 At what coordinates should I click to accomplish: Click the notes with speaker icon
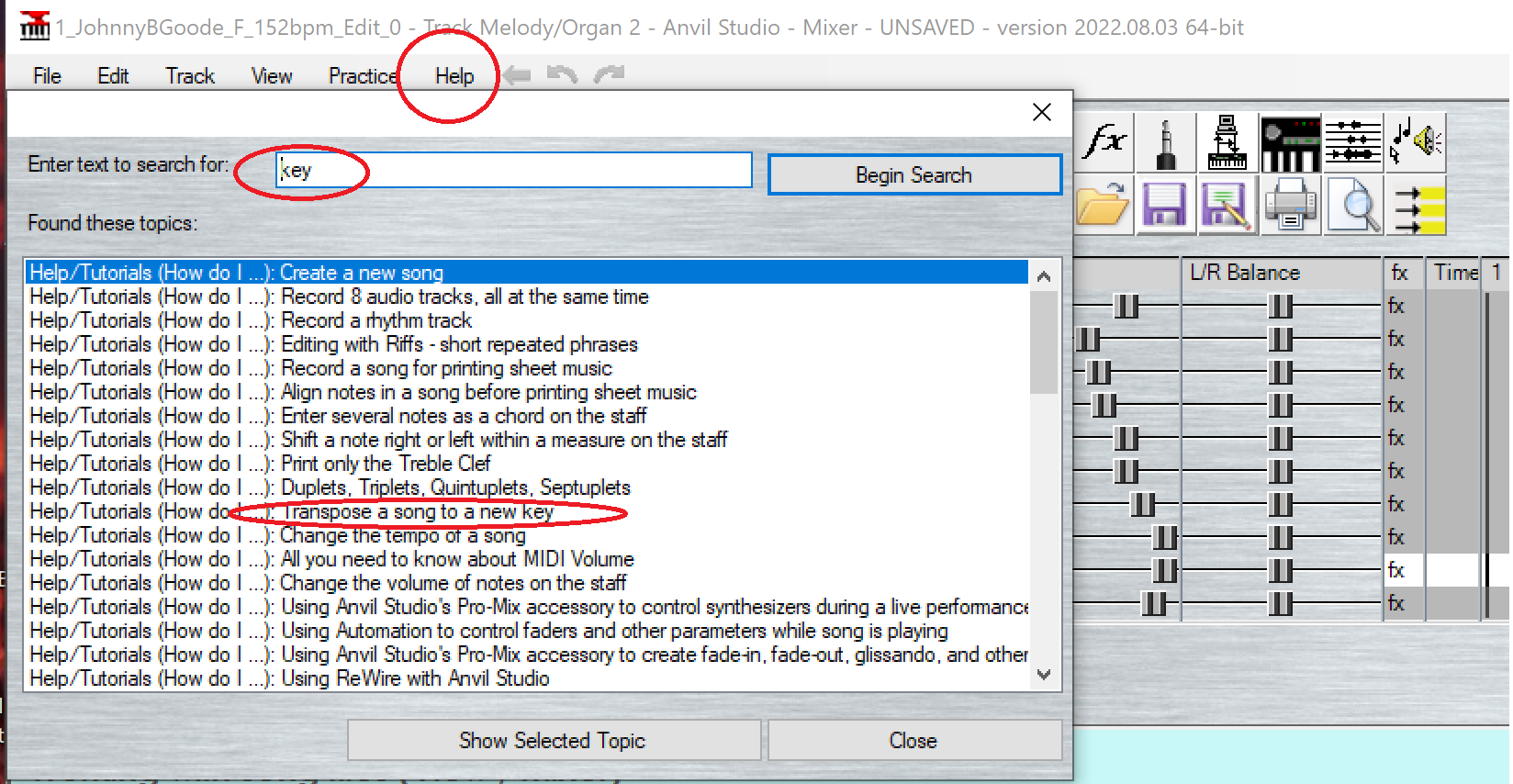click(1415, 143)
